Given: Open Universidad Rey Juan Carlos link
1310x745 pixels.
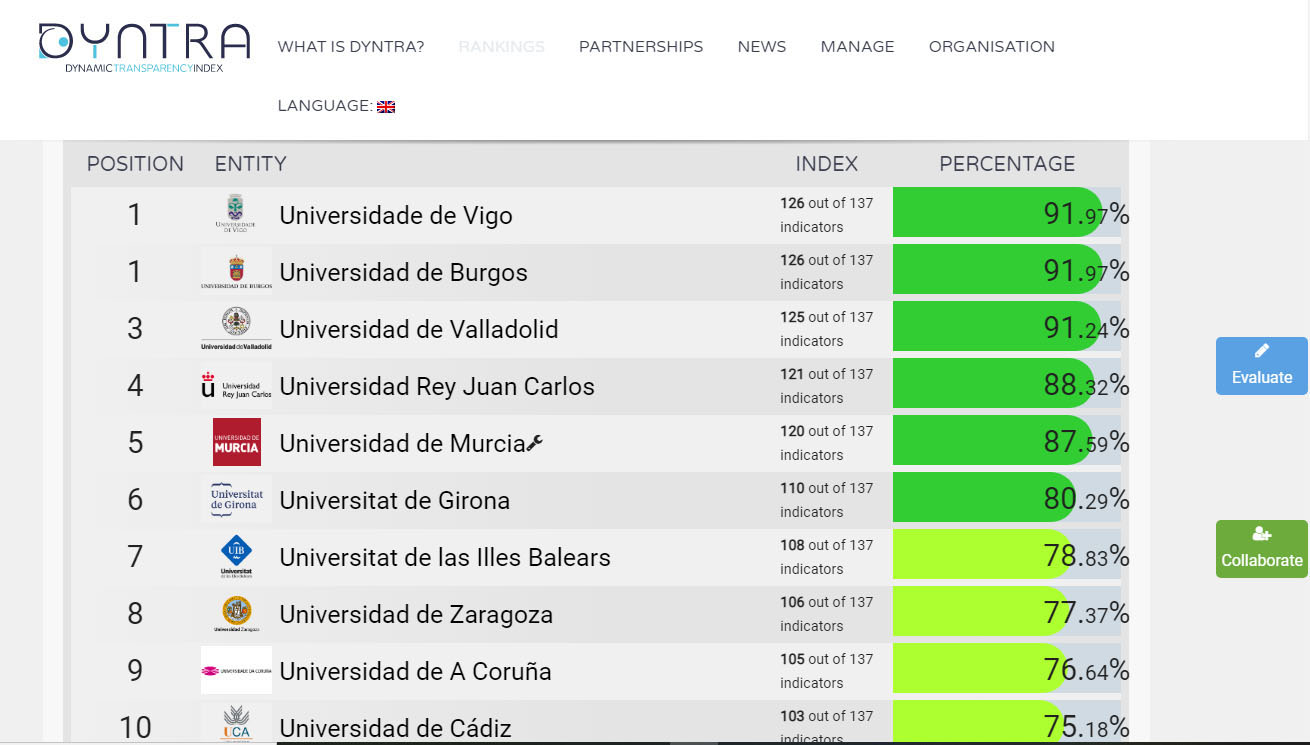Looking at the screenshot, I should tap(437, 387).
